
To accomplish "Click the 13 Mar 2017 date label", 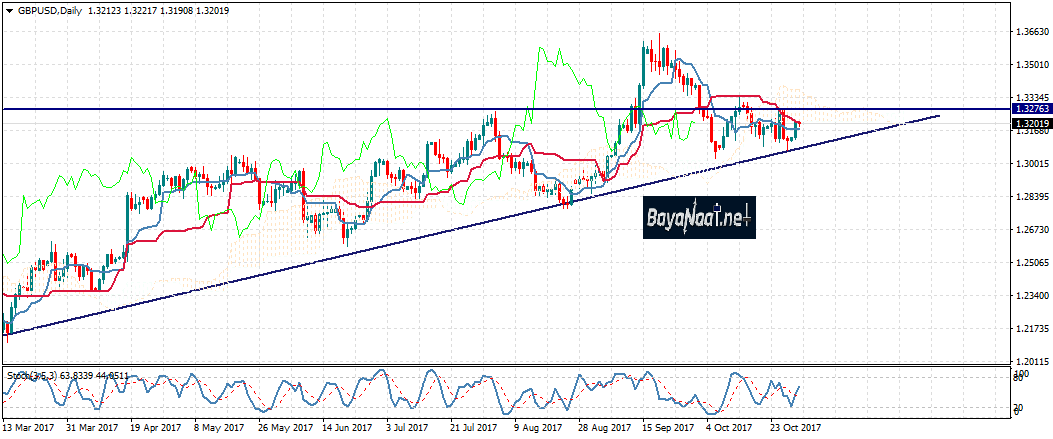I will [30, 427].
